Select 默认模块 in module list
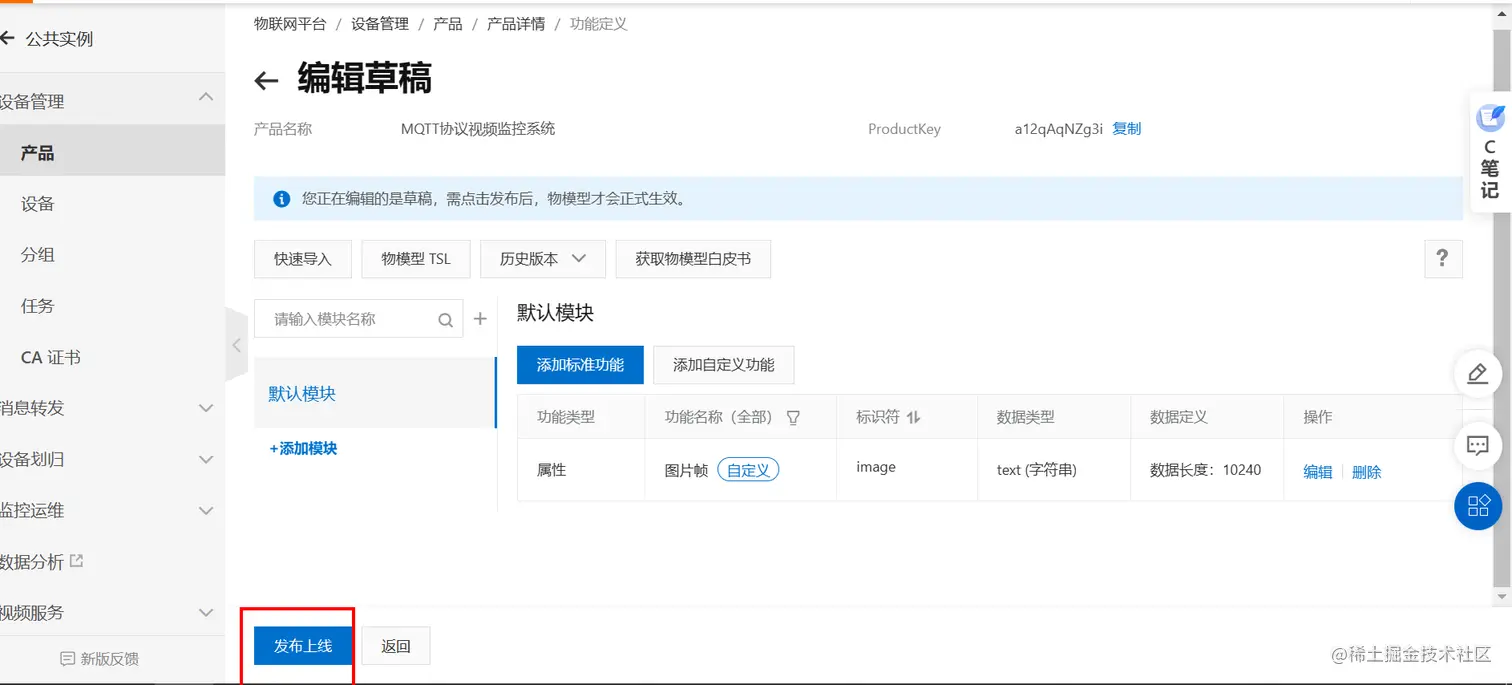This screenshot has width=1512, height=685. click(375, 393)
